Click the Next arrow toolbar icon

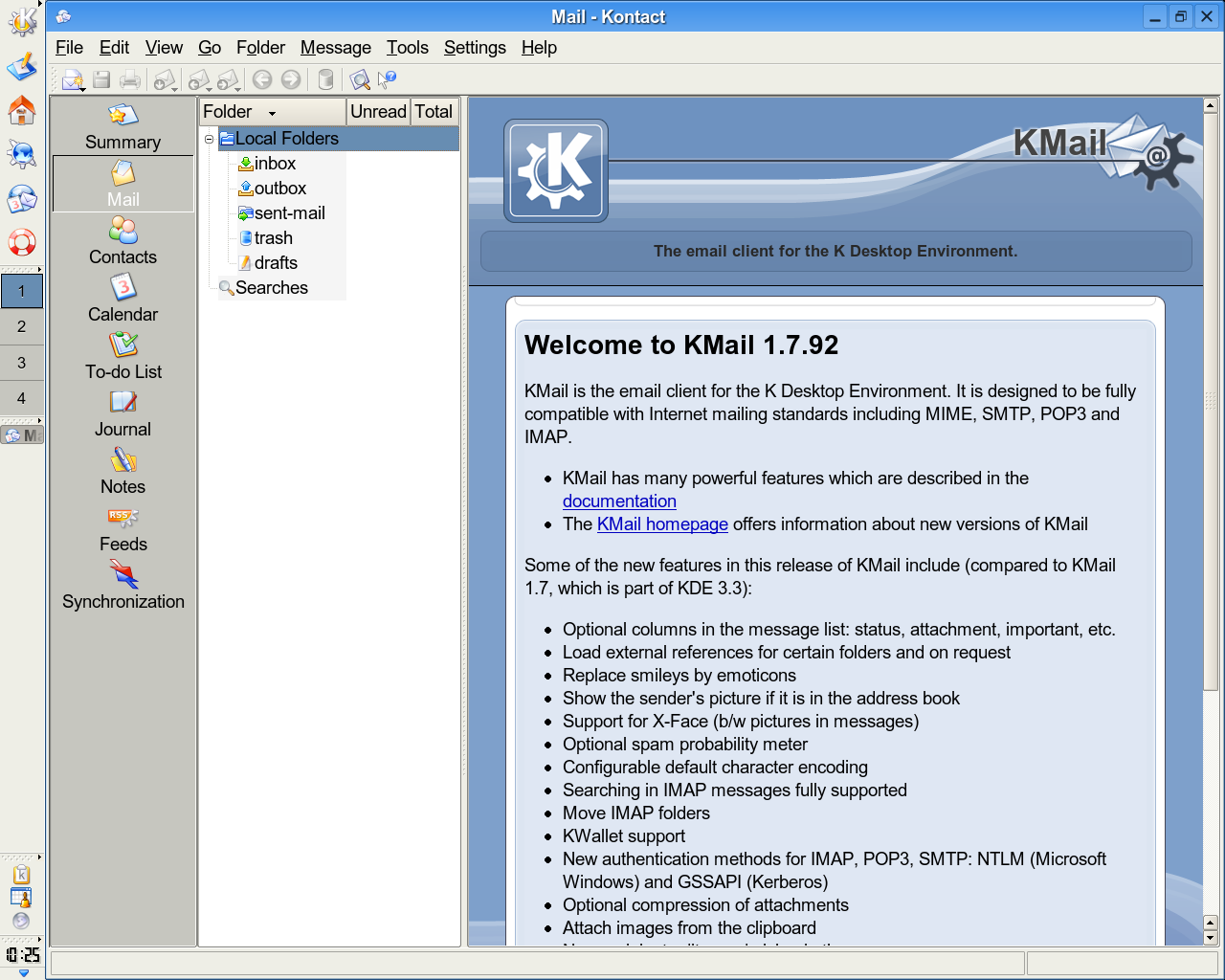(x=291, y=79)
